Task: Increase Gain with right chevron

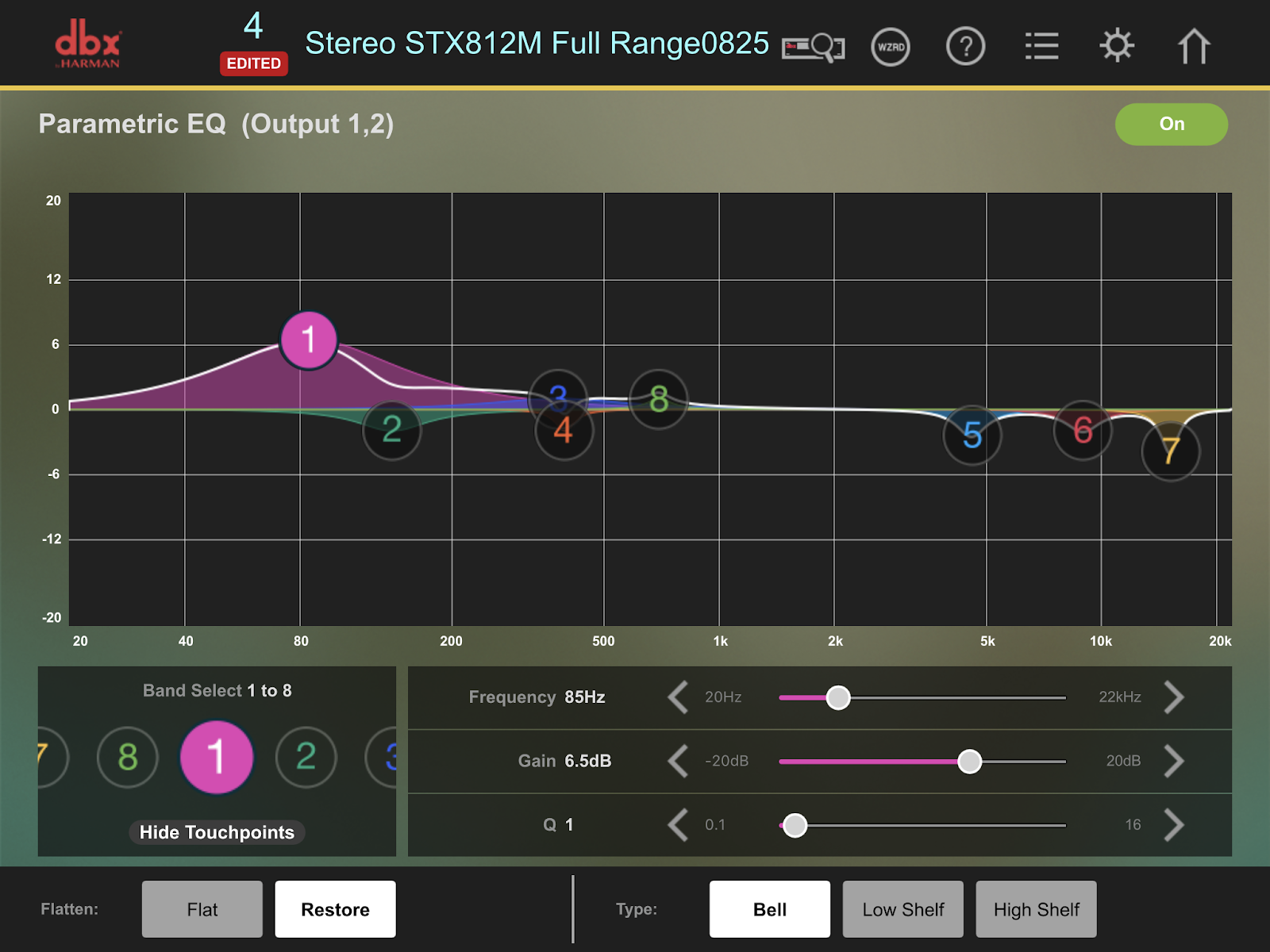Action: [1175, 761]
